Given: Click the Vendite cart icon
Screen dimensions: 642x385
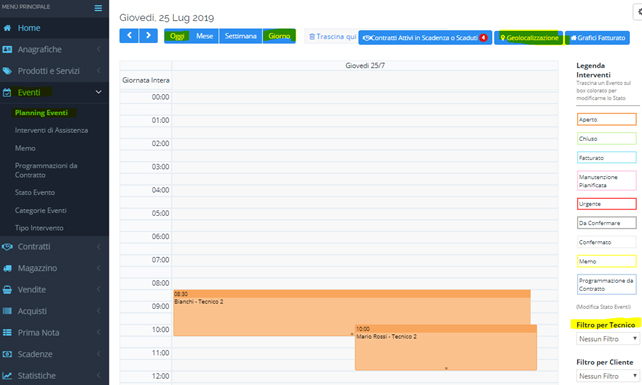Looking at the screenshot, I should (7, 290).
